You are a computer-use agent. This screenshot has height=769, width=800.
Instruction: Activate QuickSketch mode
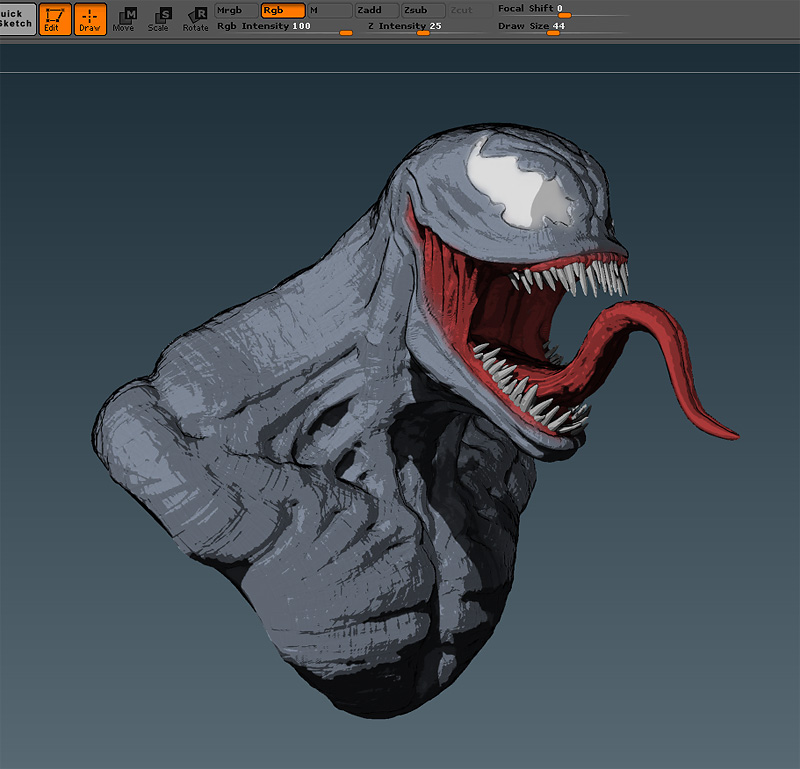(15, 18)
